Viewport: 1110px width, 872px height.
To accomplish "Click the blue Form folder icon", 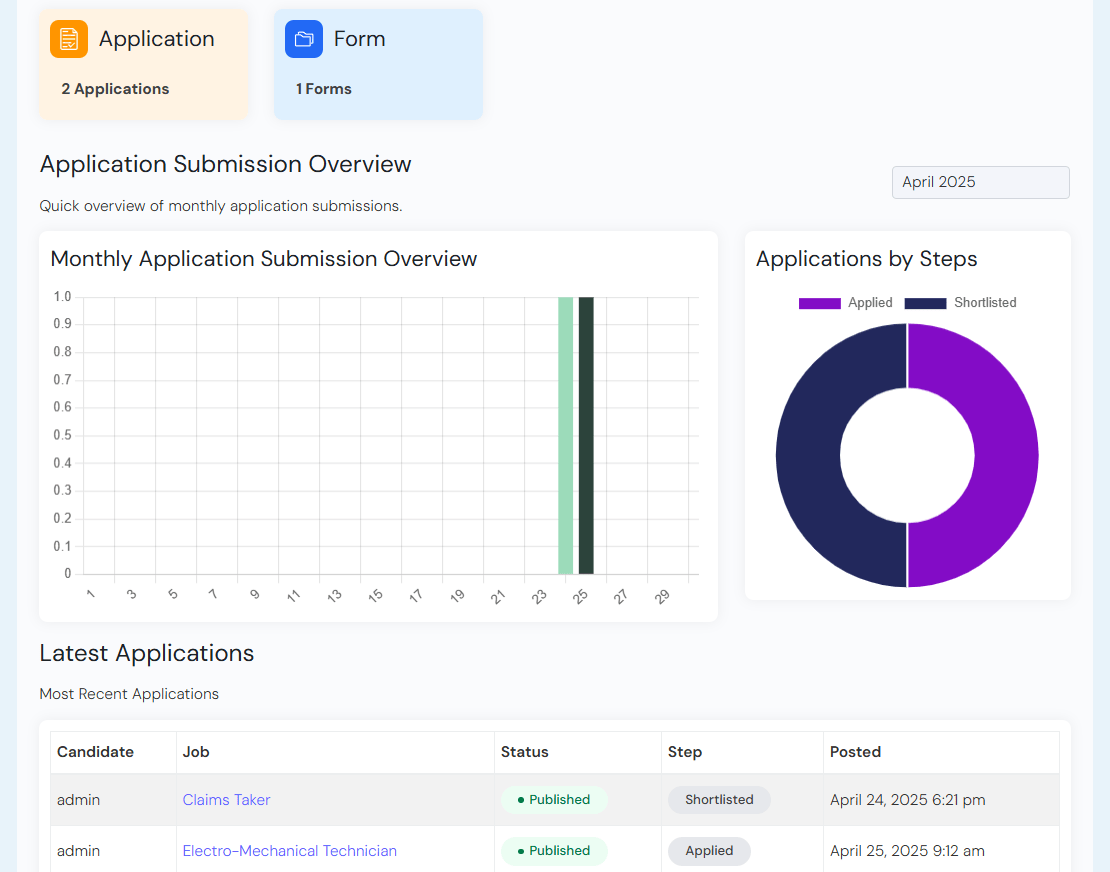I will [304, 39].
